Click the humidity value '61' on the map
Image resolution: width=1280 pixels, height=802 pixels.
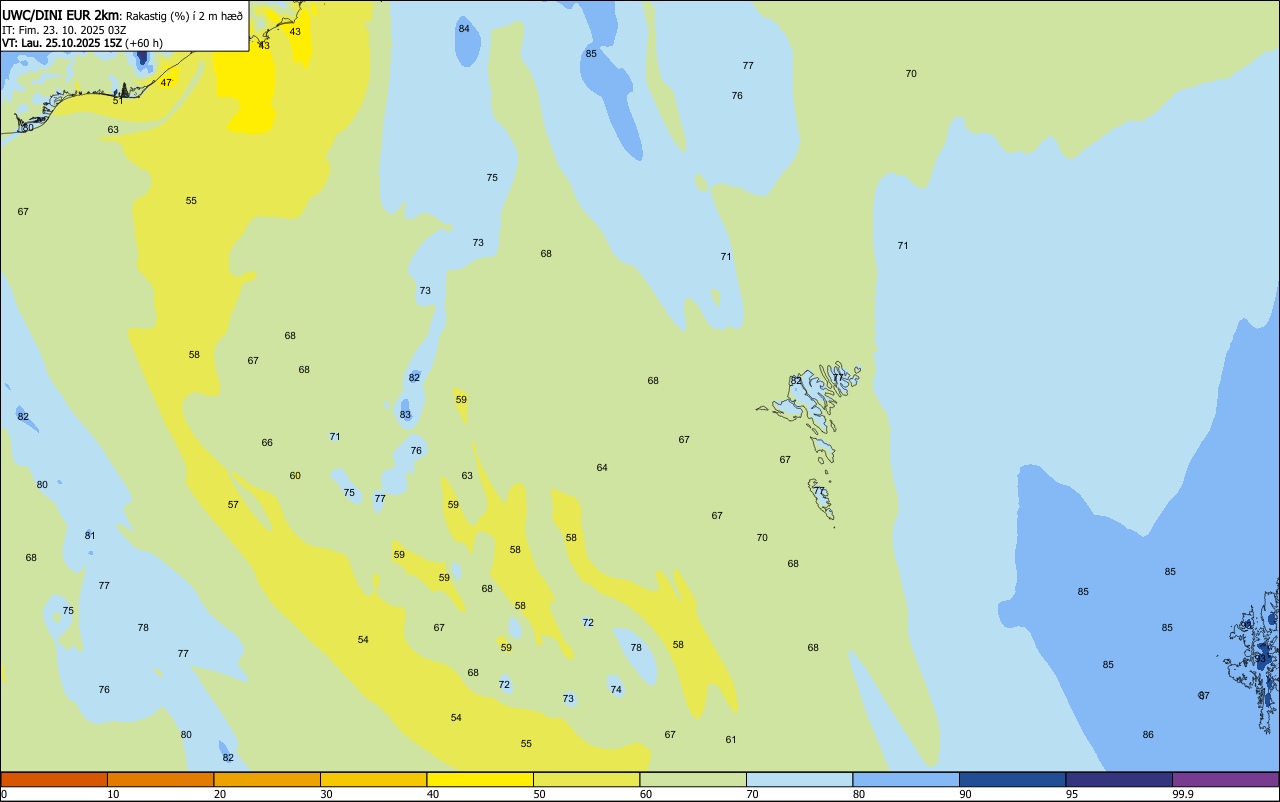pos(731,739)
